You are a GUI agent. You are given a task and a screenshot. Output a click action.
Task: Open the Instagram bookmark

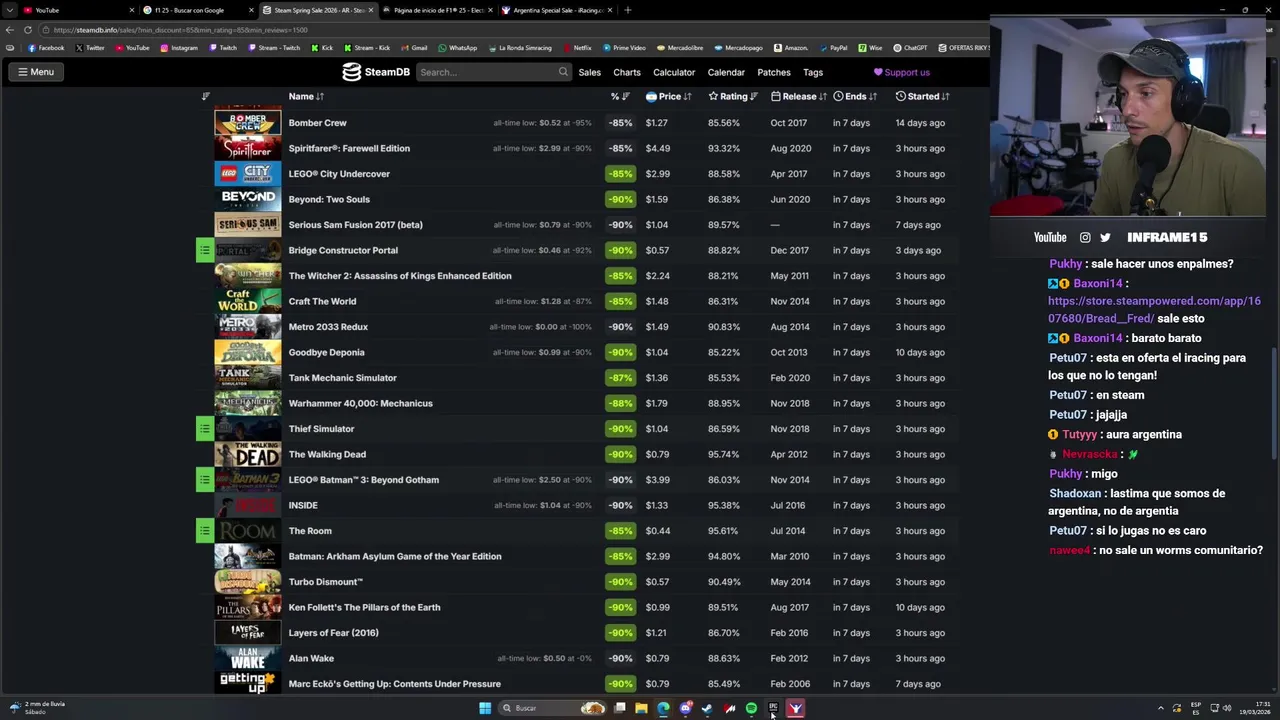coord(179,48)
